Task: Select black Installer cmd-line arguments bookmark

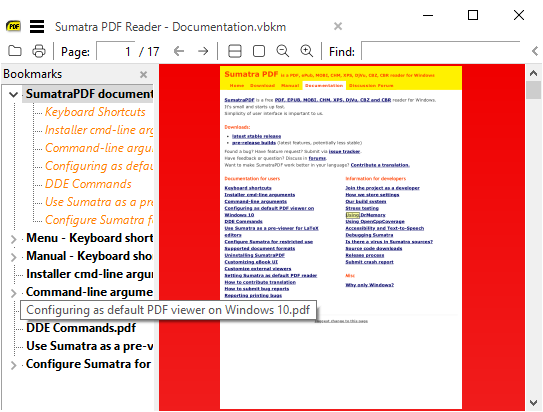Action: point(89,274)
